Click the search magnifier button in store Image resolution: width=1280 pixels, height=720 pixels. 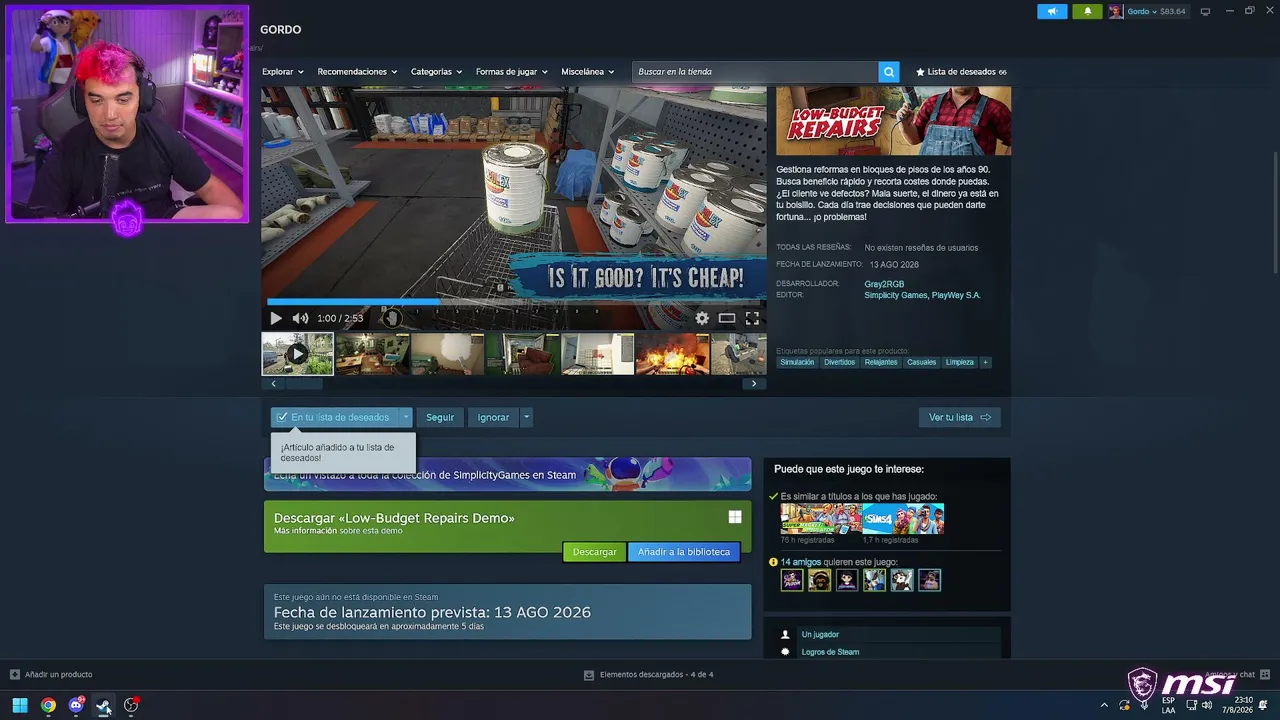(888, 72)
